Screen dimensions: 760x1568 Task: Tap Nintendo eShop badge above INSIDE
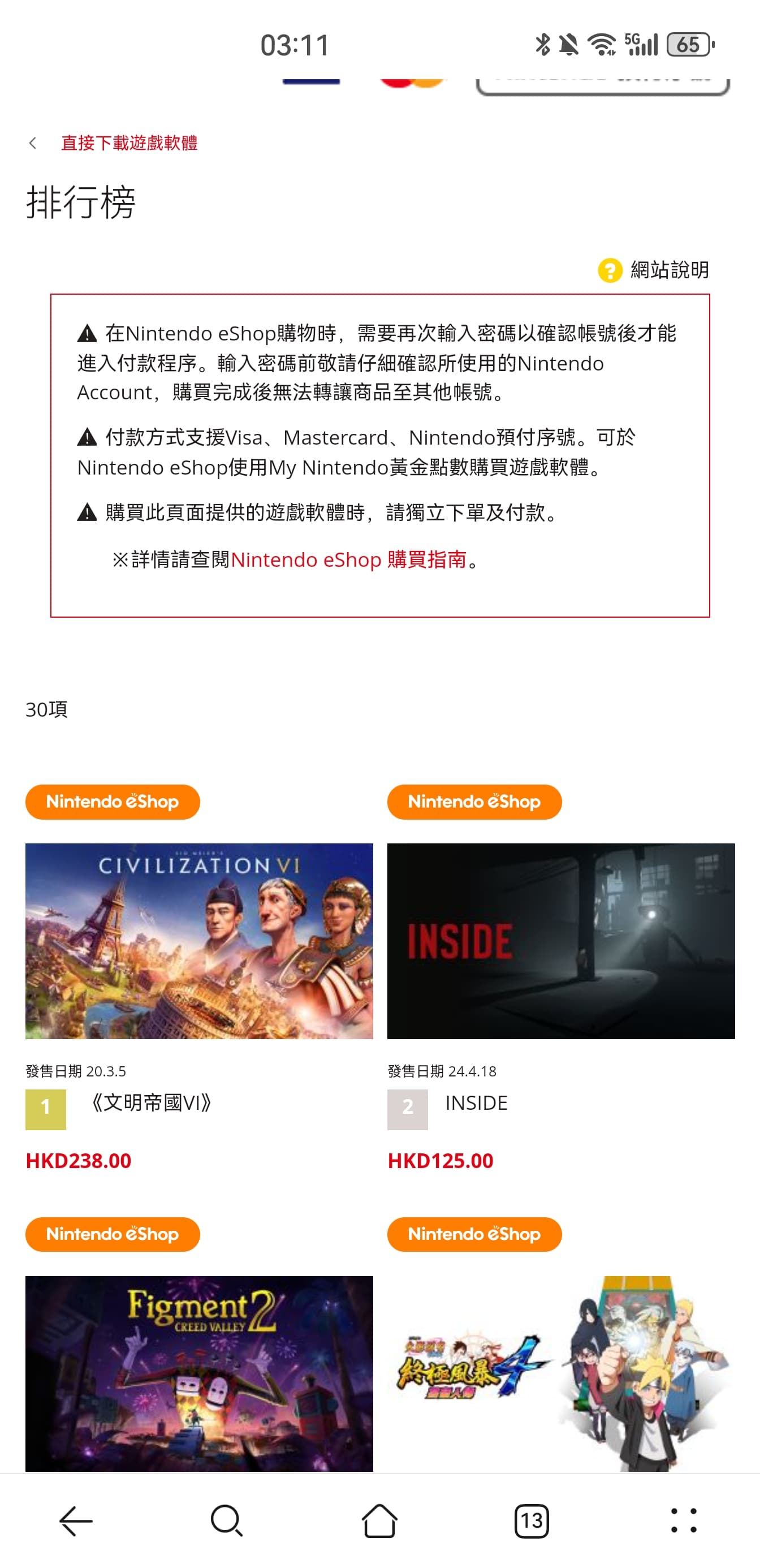pos(474,802)
